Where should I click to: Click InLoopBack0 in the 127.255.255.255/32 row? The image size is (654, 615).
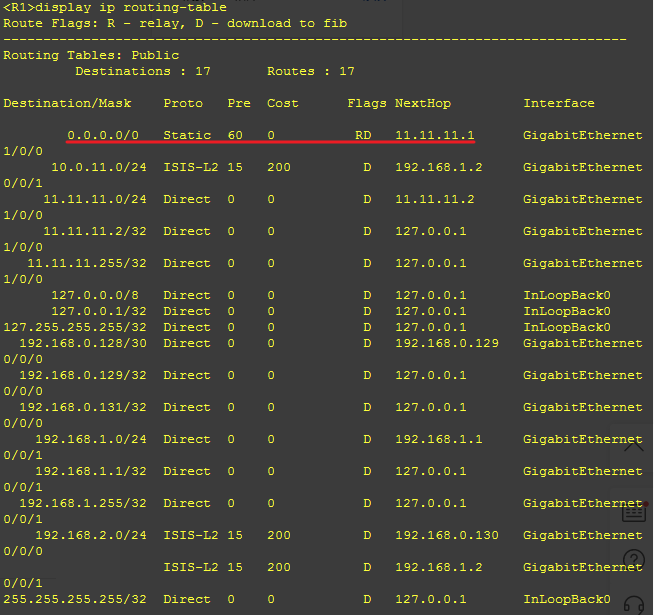pos(567,327)
